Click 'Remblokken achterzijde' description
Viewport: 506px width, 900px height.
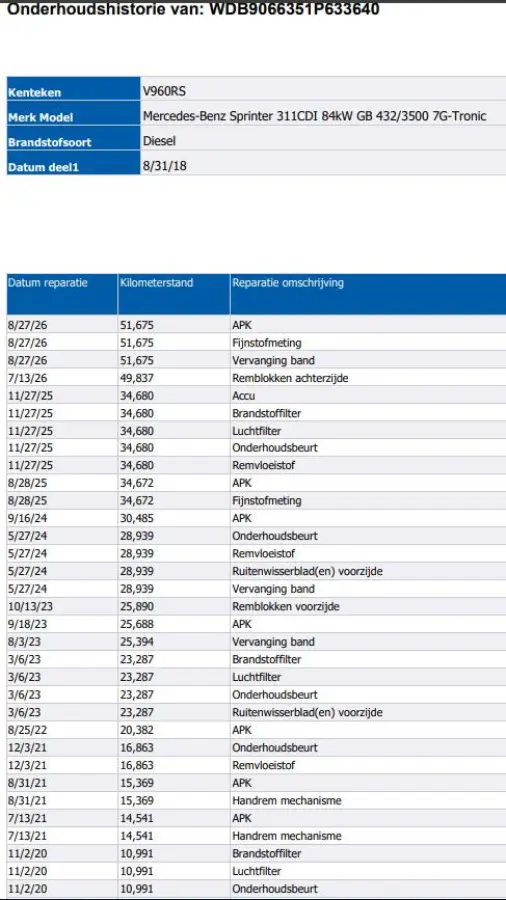pos(290,378)
